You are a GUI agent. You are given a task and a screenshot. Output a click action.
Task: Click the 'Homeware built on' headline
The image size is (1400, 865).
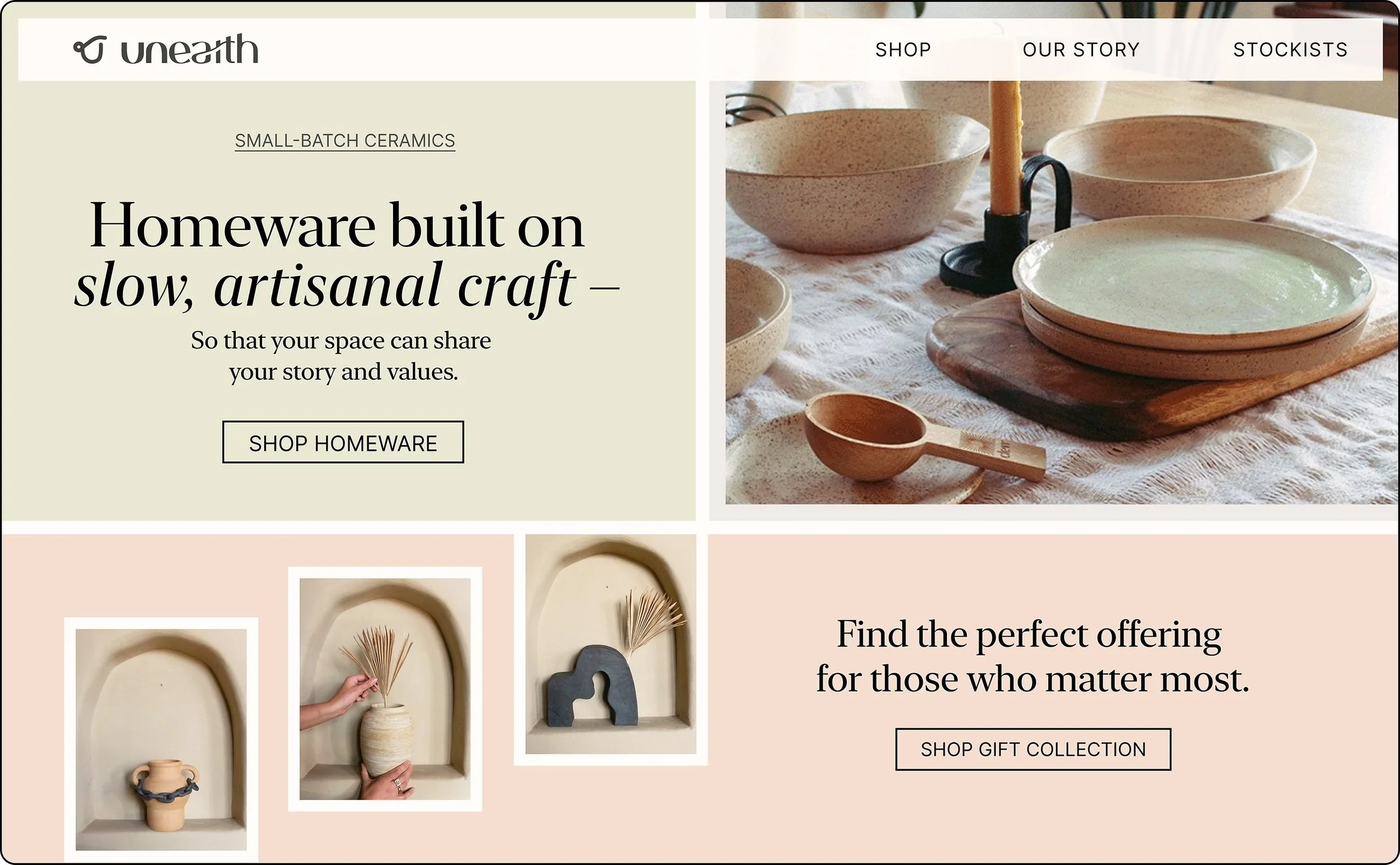click(x=338, y=225)
